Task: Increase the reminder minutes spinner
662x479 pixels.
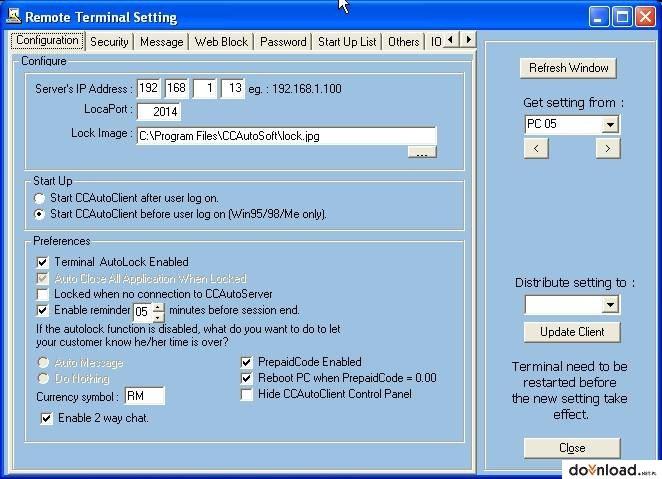Action: 158,307
